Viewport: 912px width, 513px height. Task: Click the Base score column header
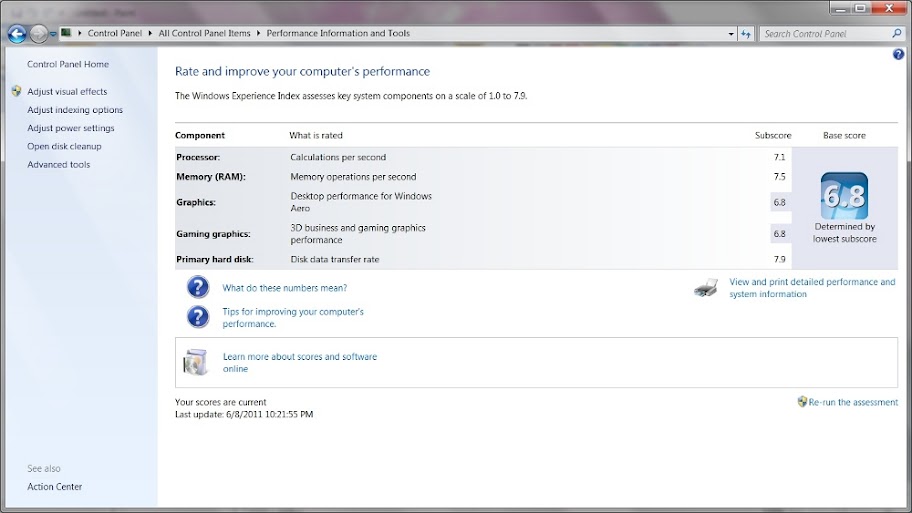[x=844, y=136]
